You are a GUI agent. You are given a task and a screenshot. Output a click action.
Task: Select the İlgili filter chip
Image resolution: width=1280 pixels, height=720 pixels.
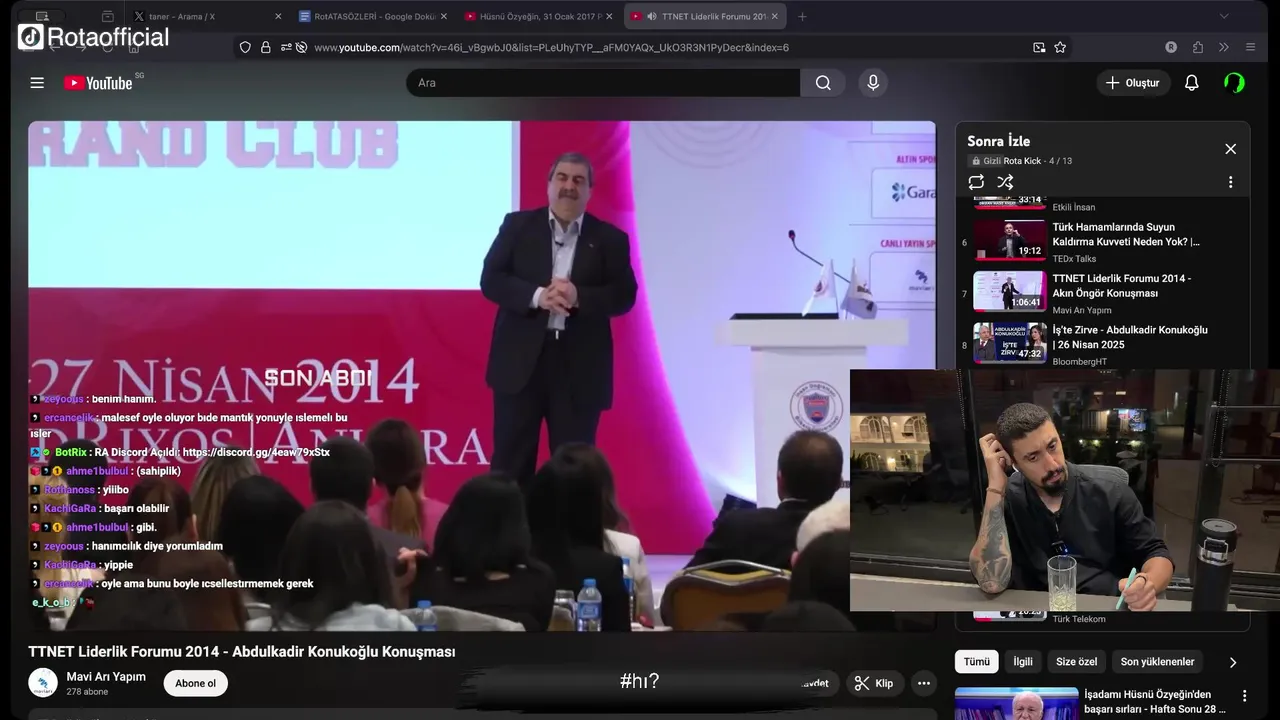click(x=1022, y=662)
